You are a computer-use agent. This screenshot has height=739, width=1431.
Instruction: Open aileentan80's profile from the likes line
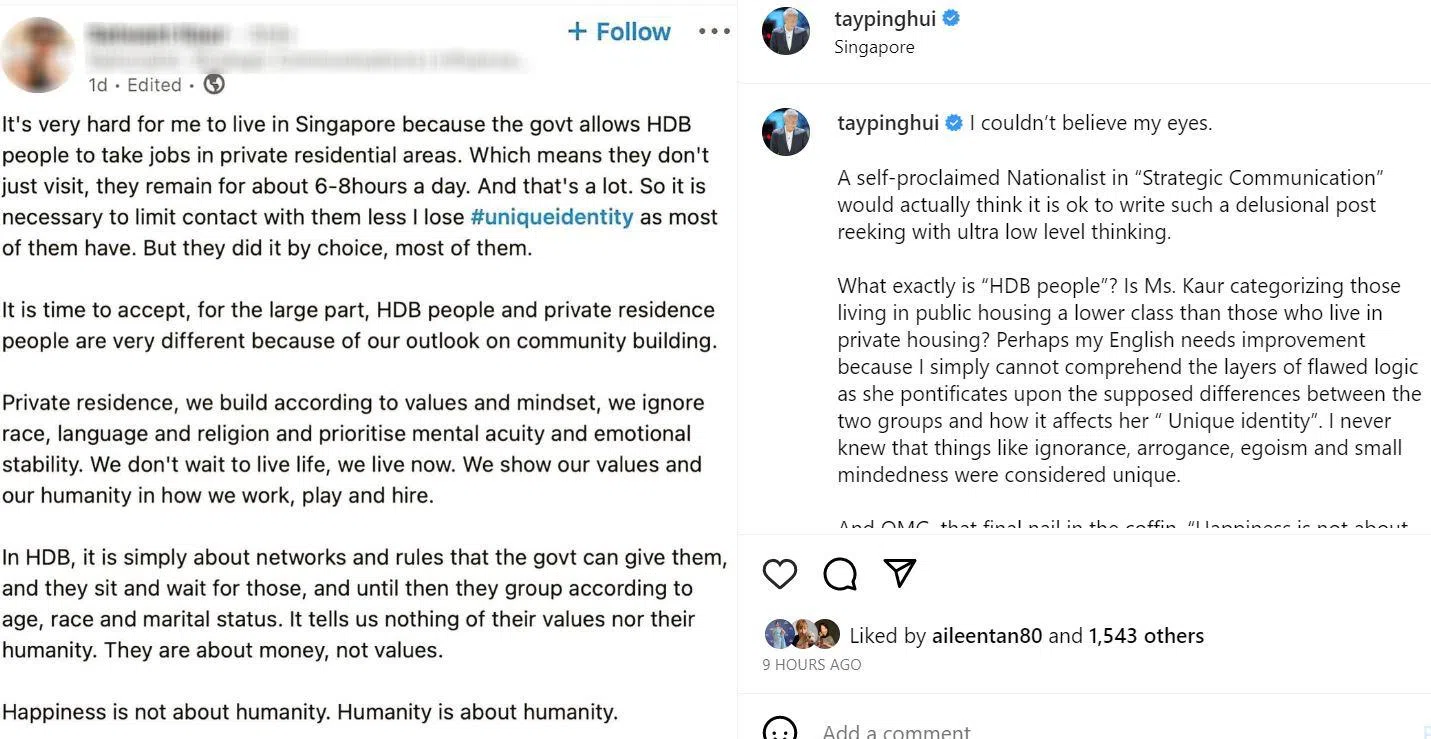click(x=987, y=635)
